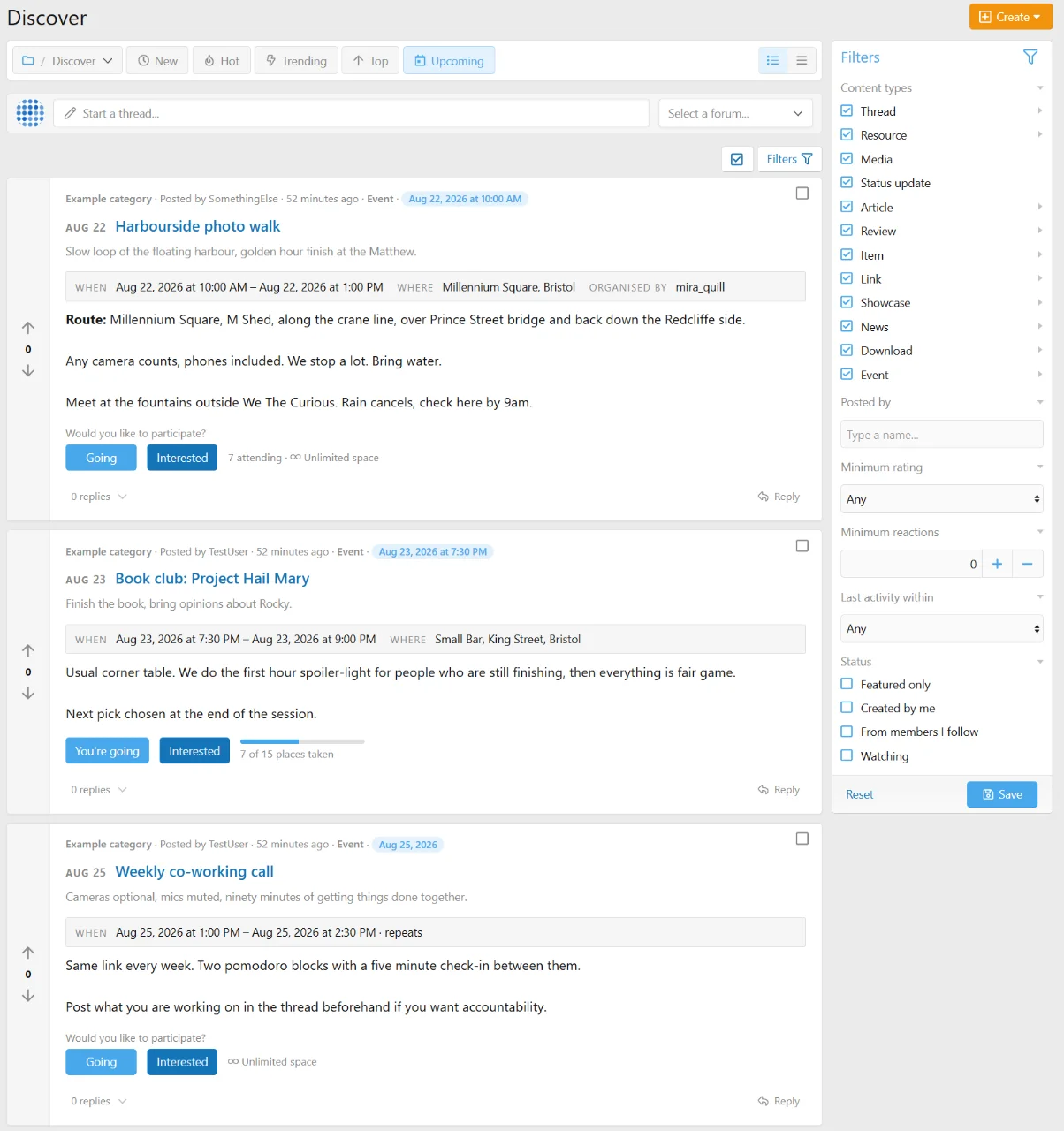The height and width of the screenshot is (1131, 1064).
Task: Uncheck the Media content type
Action: (x=847, y=159)
